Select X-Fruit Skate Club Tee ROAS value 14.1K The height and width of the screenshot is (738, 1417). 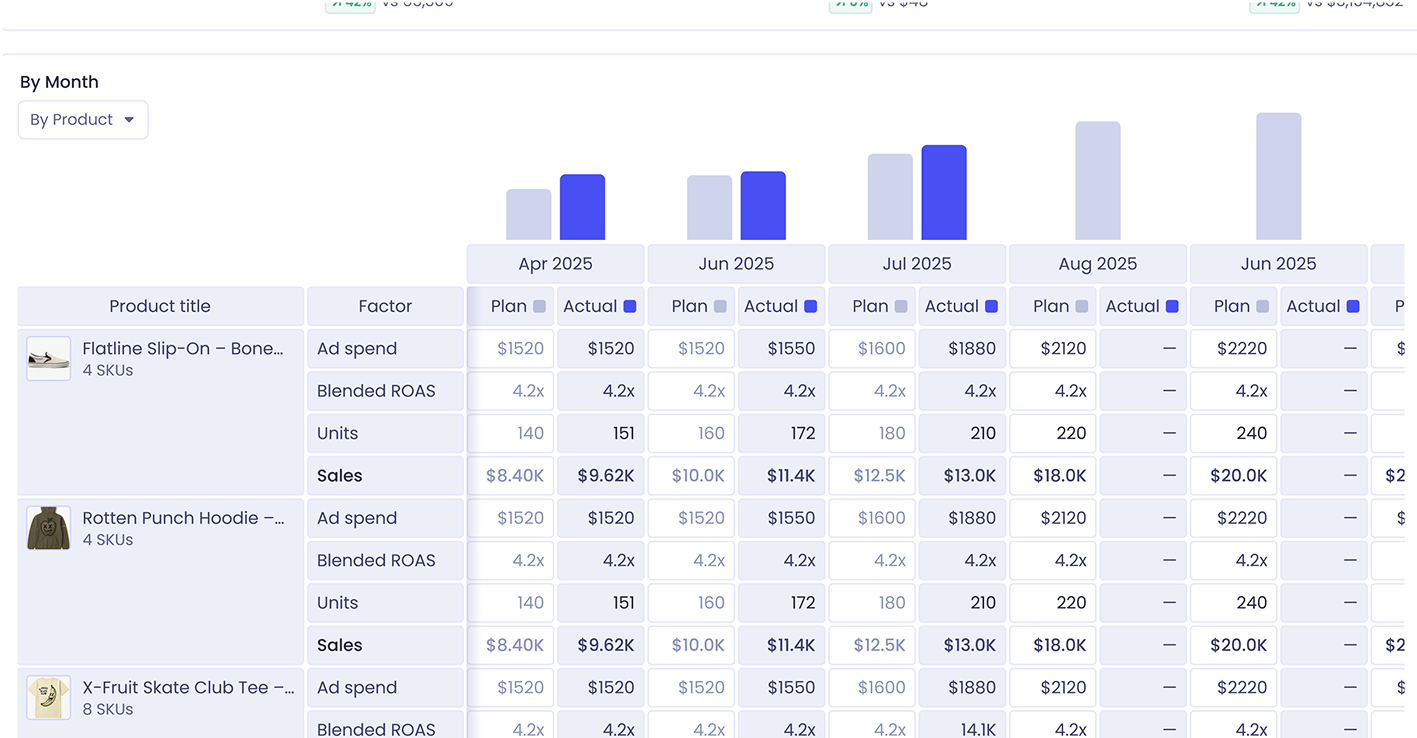click(962, 727)
